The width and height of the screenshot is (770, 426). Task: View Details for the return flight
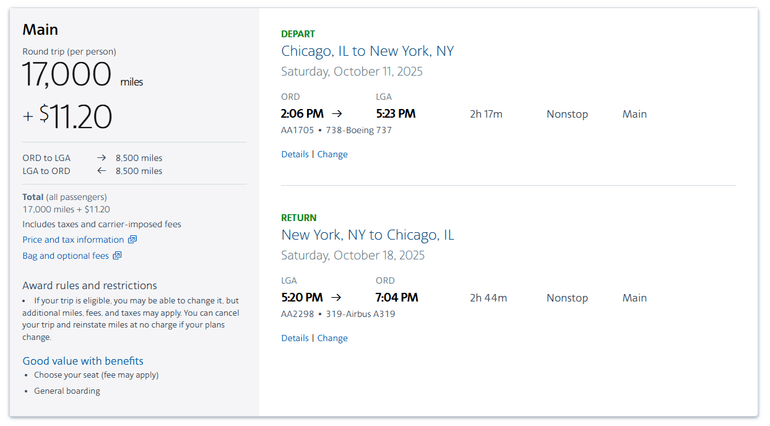coord(295,338)
